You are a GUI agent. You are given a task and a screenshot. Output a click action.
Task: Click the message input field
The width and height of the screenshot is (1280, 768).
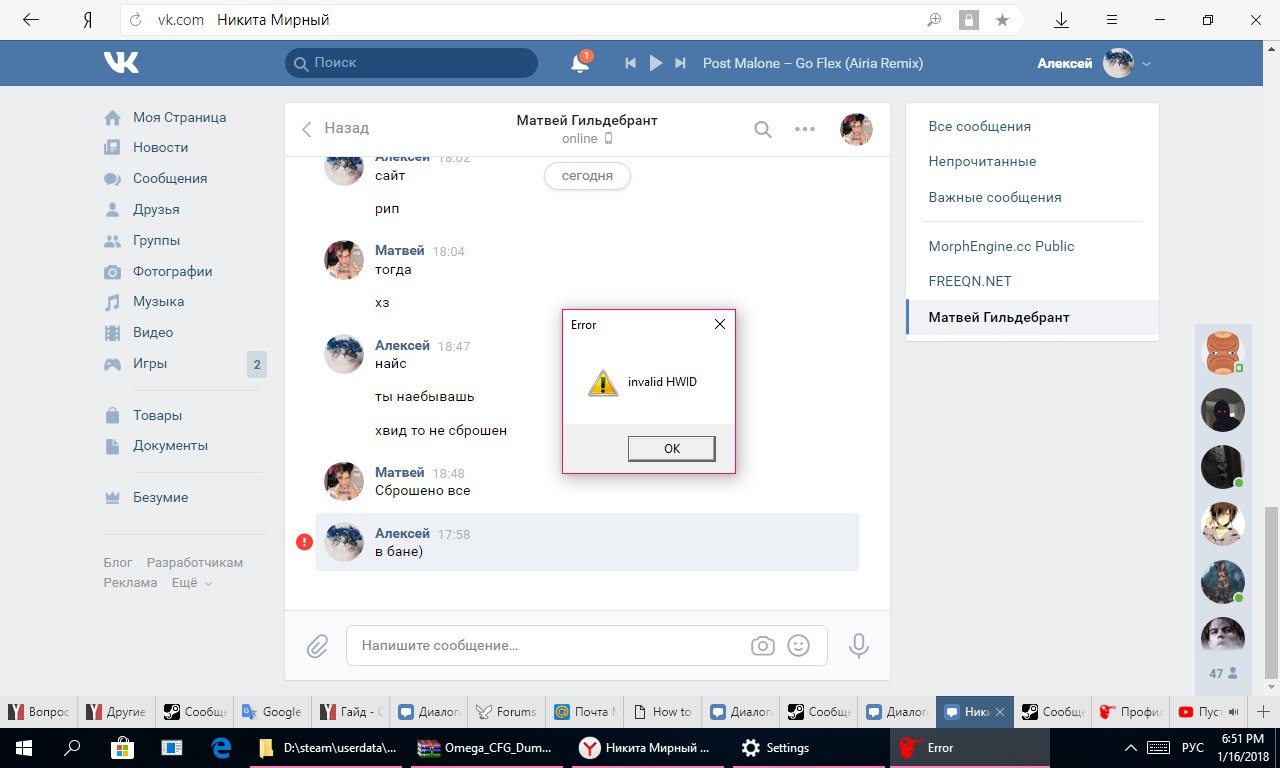pyautogui.click(x=550, y=646)
